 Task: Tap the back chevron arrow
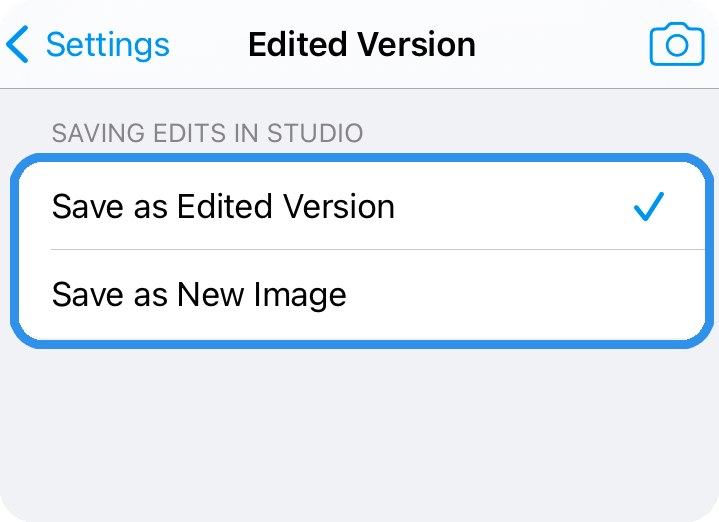coord(17,44)
